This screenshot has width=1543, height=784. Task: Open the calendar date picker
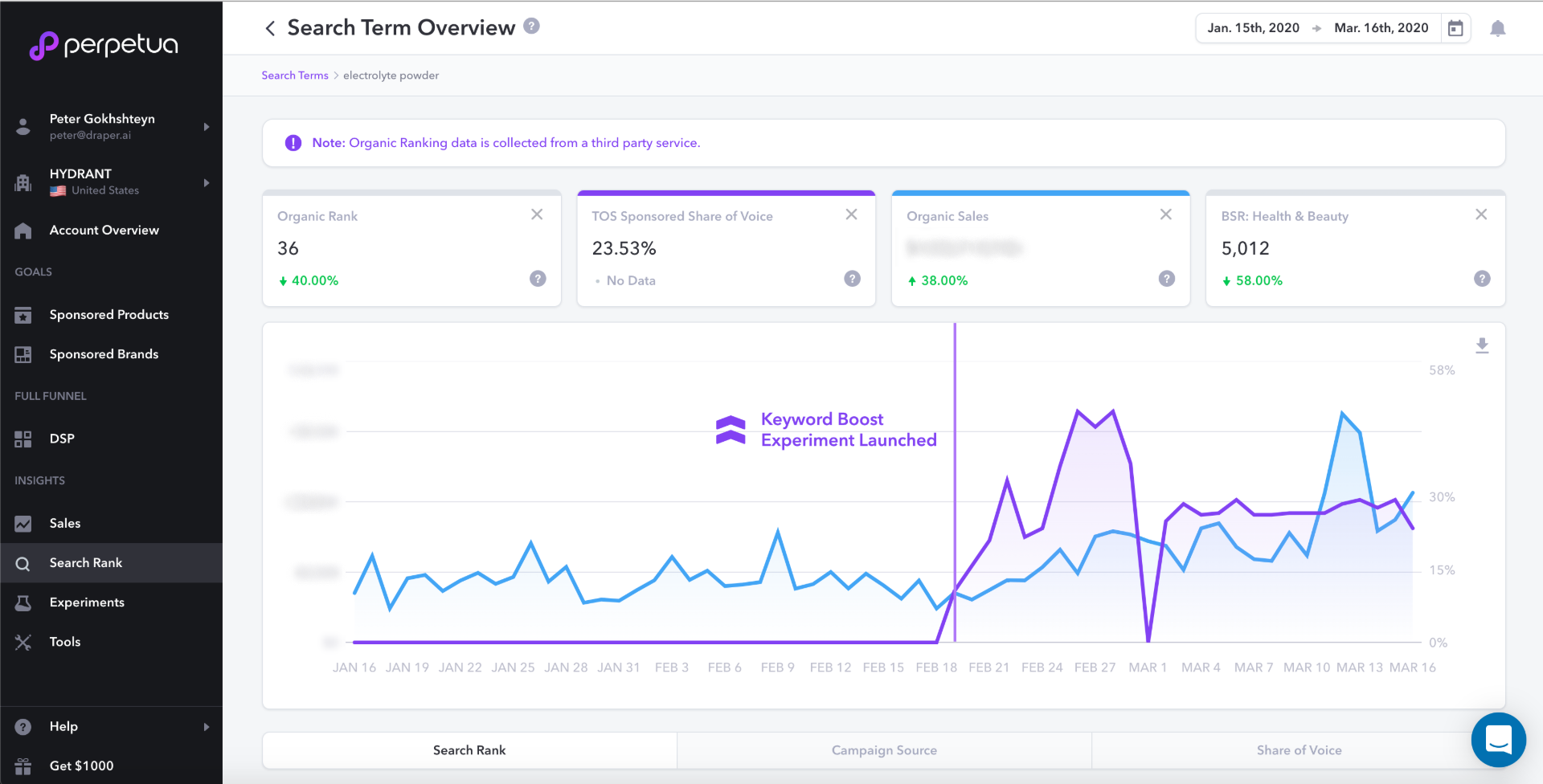click(1455, 27)
